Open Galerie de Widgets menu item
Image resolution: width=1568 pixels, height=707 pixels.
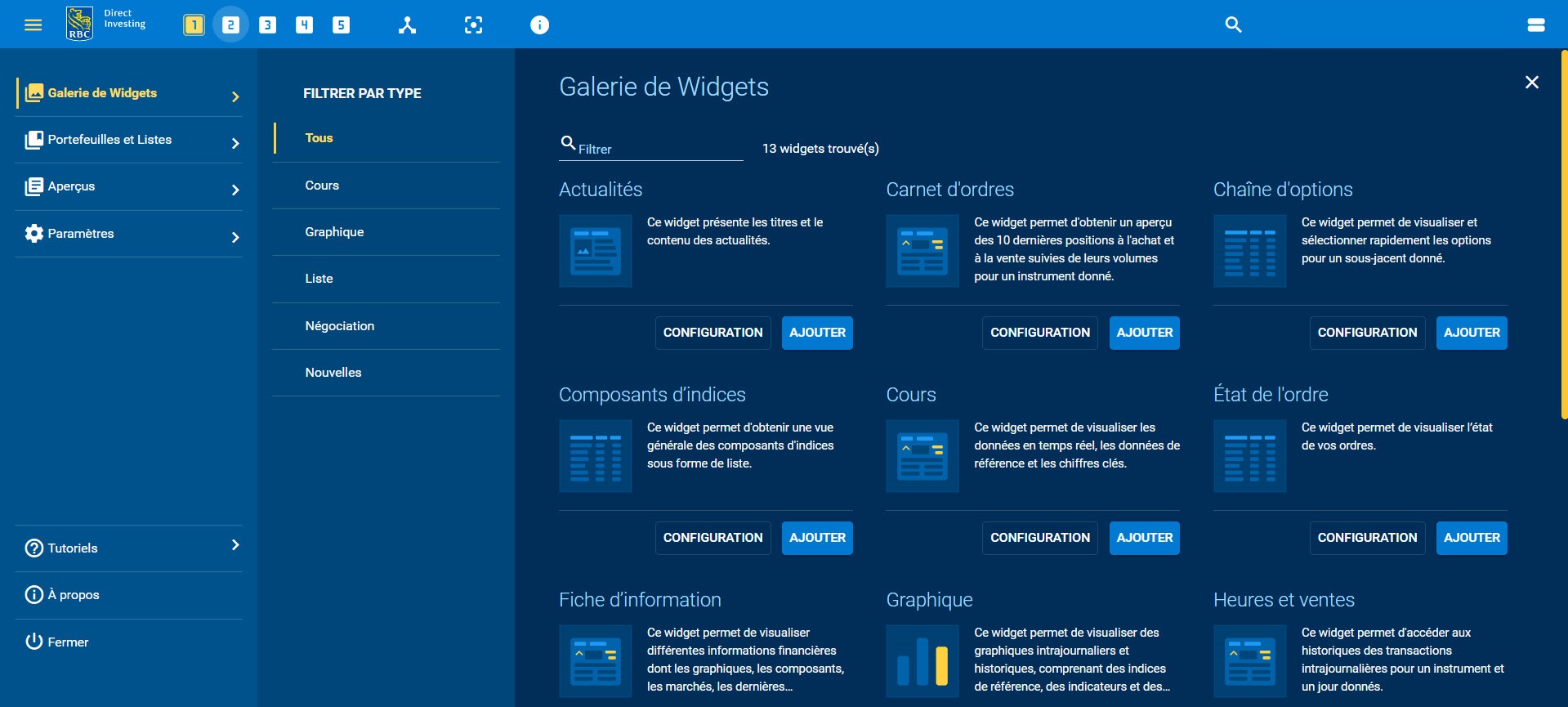(129, 93)
